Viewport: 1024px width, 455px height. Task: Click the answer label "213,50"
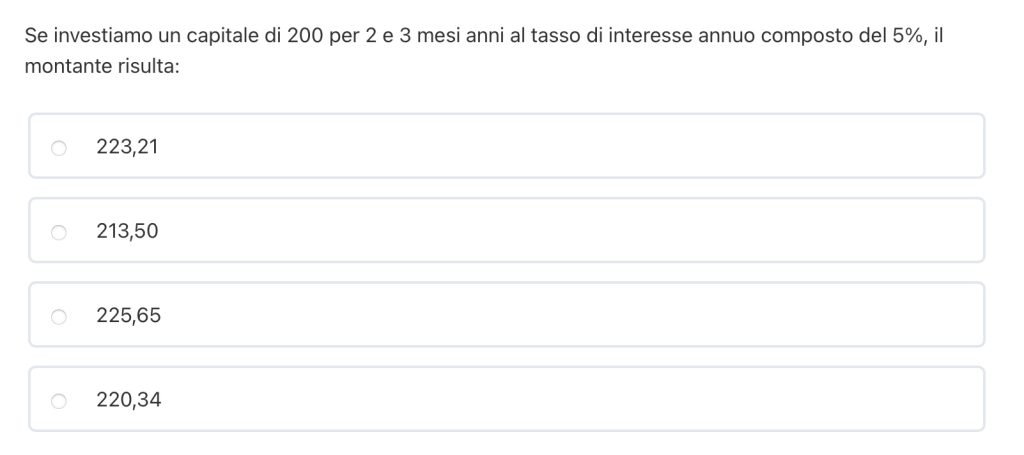[x=127, y=232]
